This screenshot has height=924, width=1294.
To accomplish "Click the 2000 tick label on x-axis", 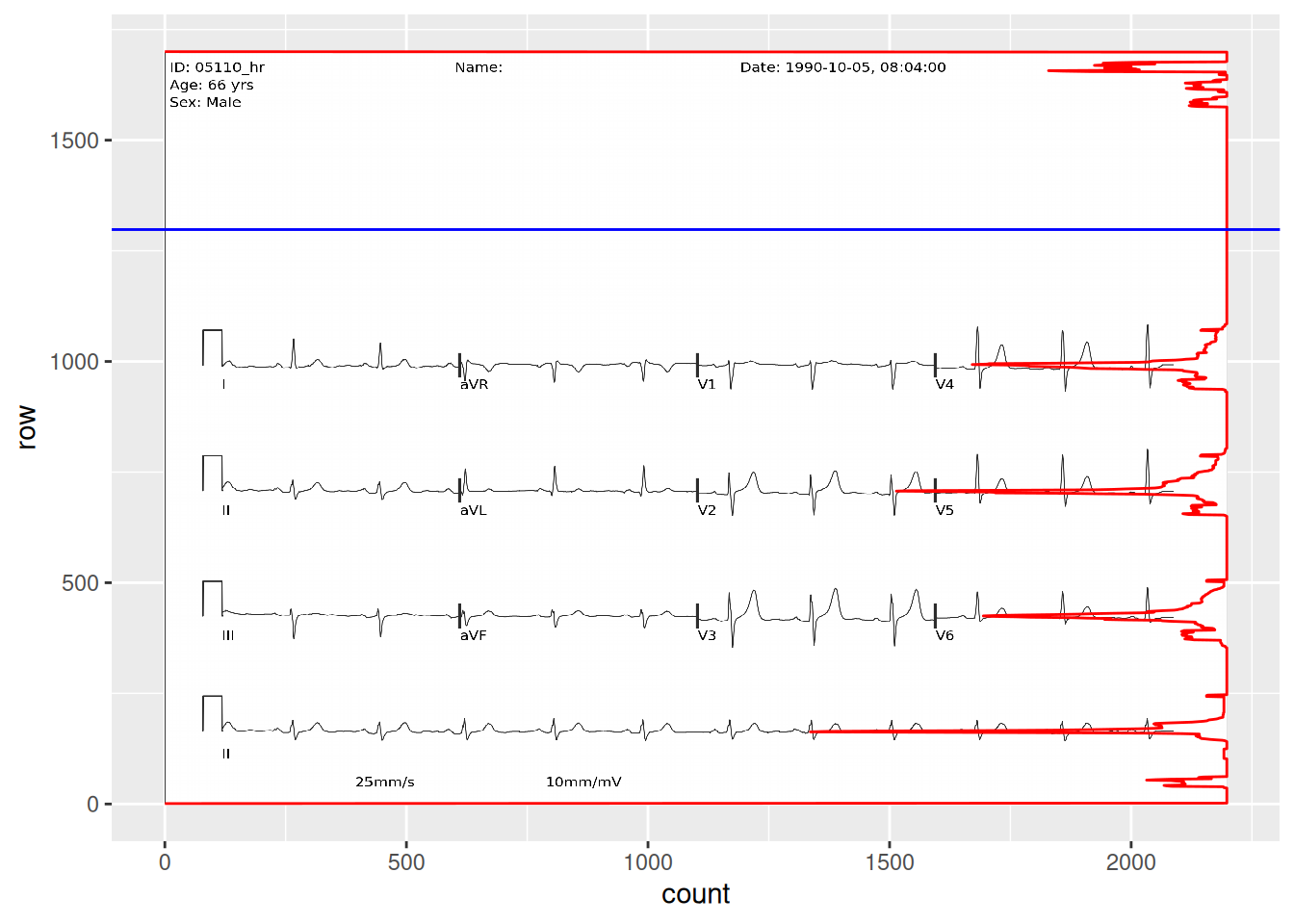I will pos(1130,862).
